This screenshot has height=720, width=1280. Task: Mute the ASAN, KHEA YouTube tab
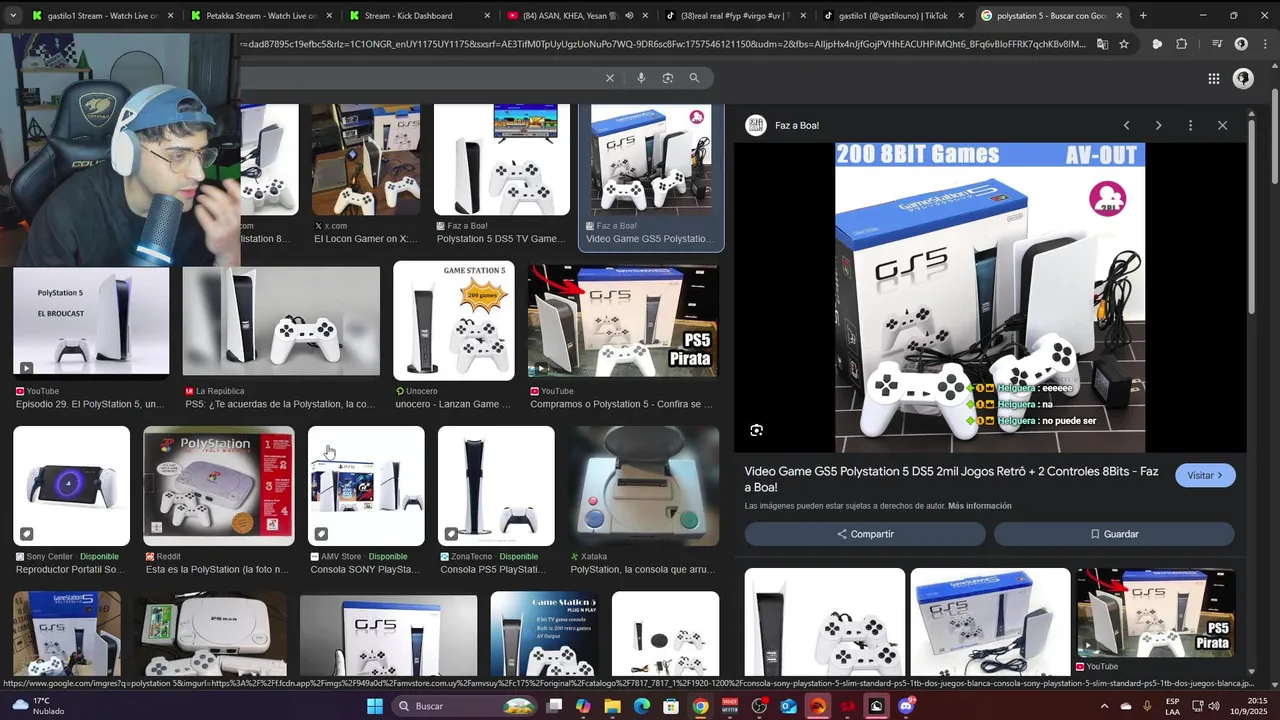coord(629,16)
